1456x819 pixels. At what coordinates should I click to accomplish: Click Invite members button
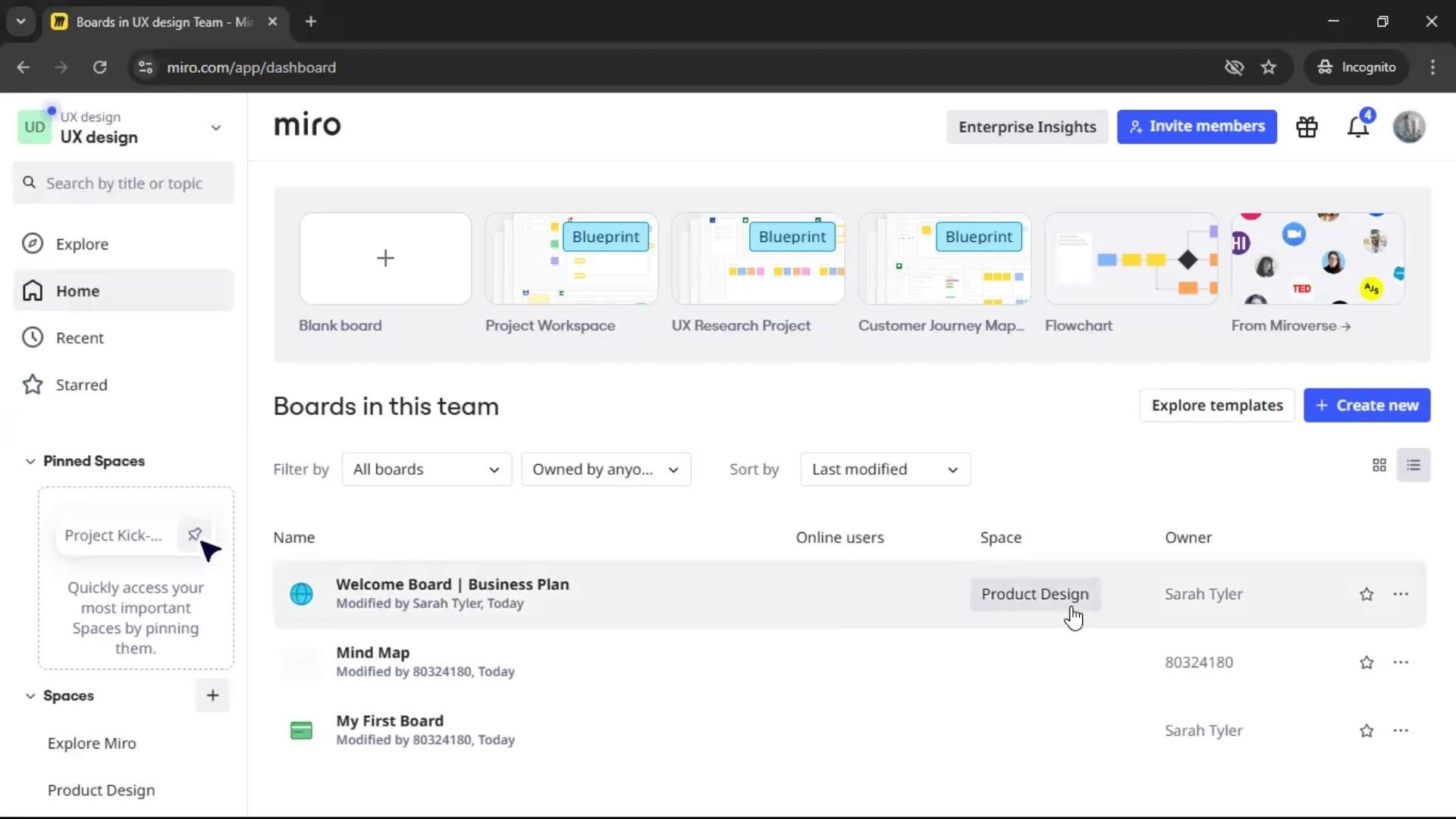coord(1197,127)
